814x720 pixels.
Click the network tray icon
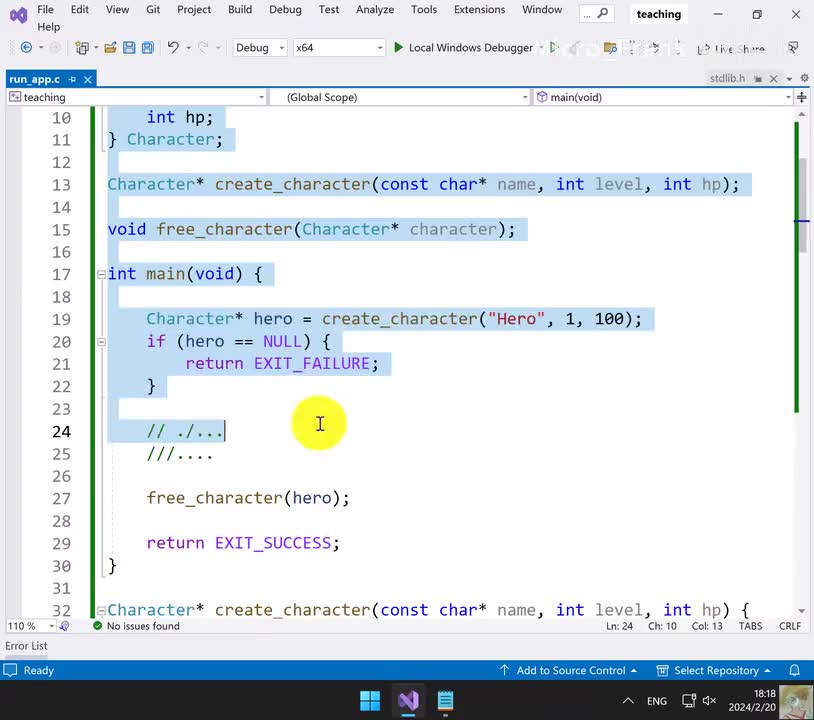(x=688, y=701)
